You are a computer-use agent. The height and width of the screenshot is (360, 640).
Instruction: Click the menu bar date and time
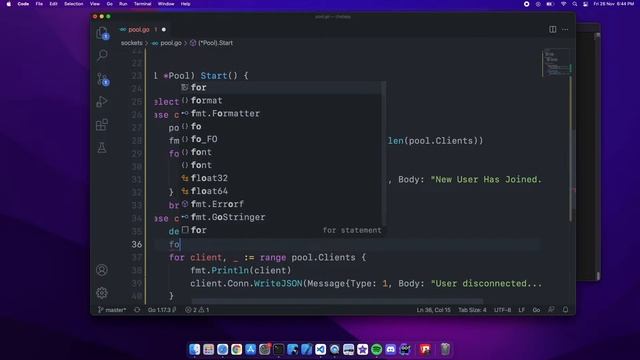(x=614, y=4)
